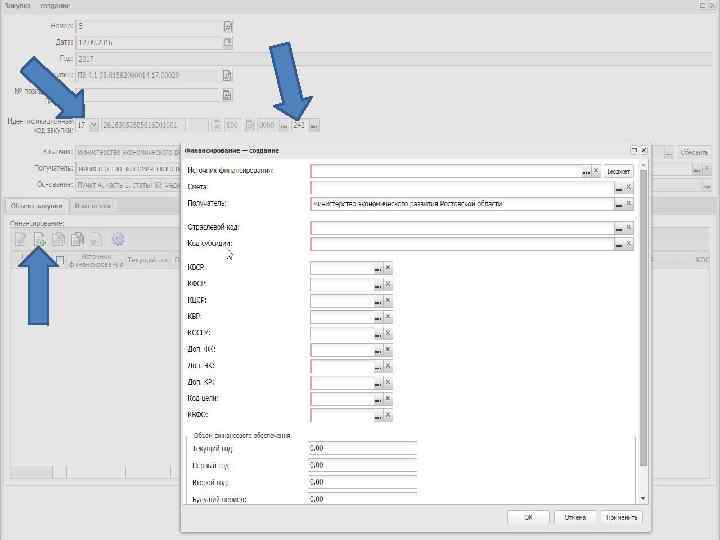Open lookup for Доп. КР field
This screenshot has height=540, width=720.
click(x=378, y=383)
